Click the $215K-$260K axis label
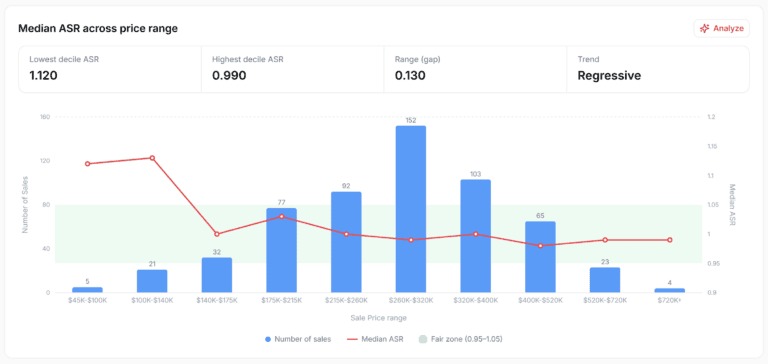768x364 pixels. (x=346, y=300)
